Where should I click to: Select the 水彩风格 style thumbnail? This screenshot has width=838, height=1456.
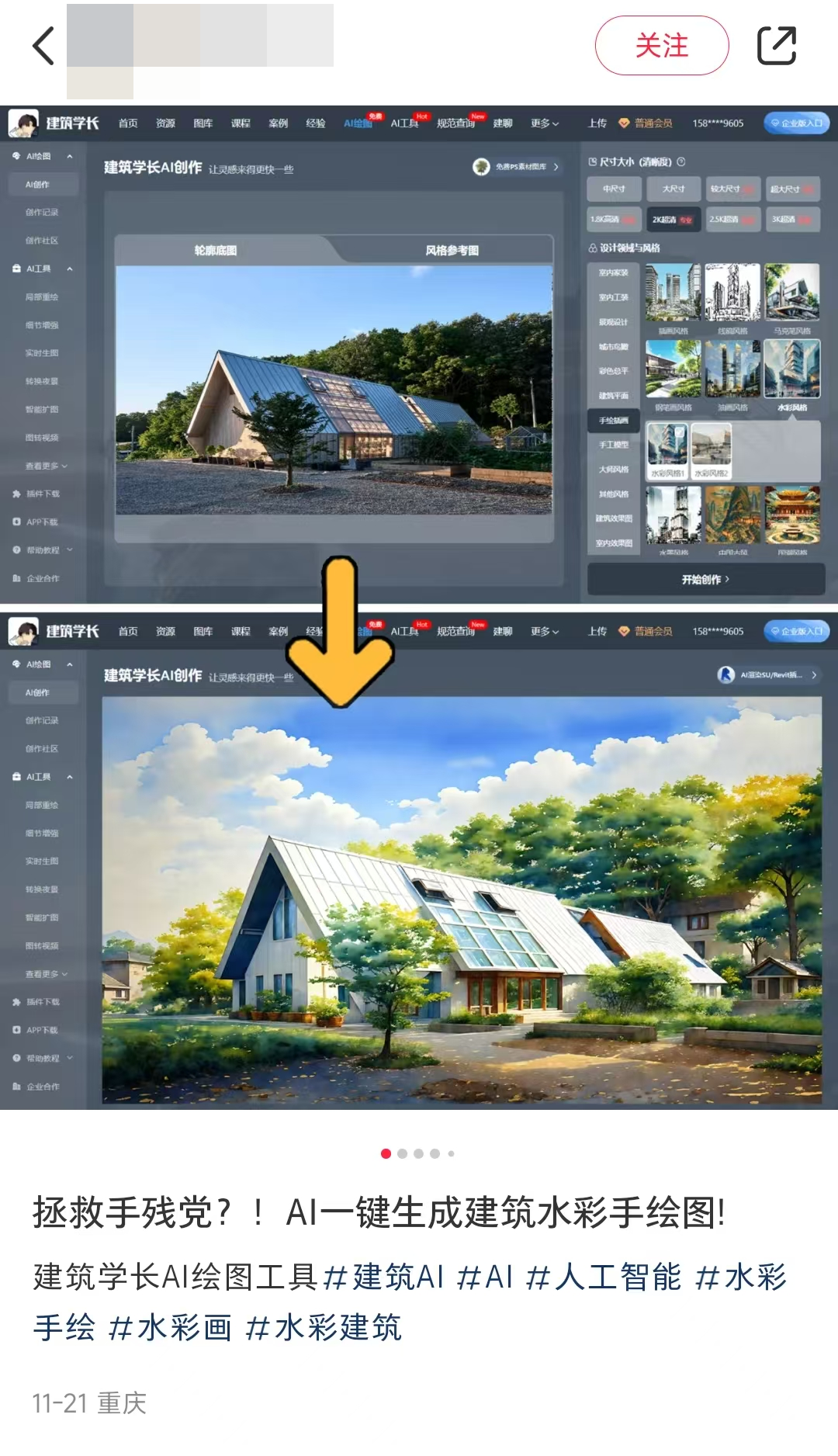pyautogui.click(x=792, y=369)
